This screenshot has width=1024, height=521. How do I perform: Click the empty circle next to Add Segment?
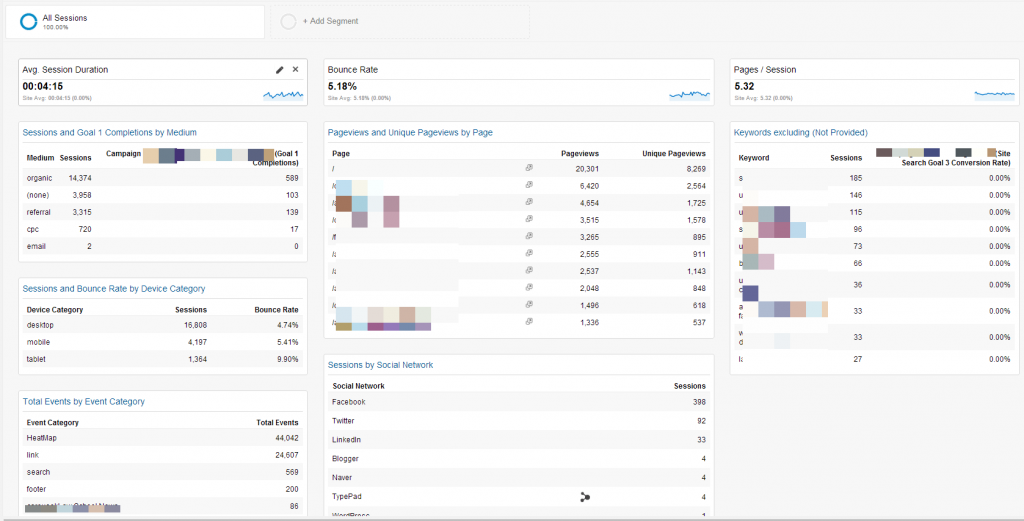[x=288, y=21]
